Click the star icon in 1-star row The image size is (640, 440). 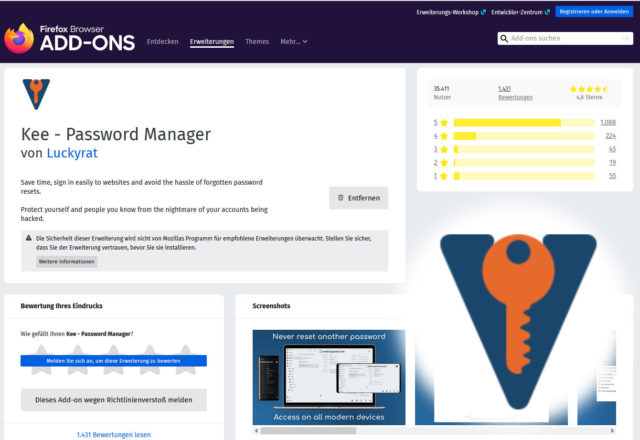point(444,176)
